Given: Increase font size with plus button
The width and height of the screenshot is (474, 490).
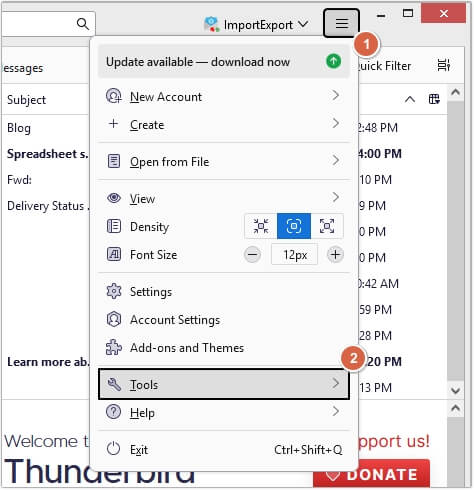Looking at the screenshot, I should click(335, 255).
